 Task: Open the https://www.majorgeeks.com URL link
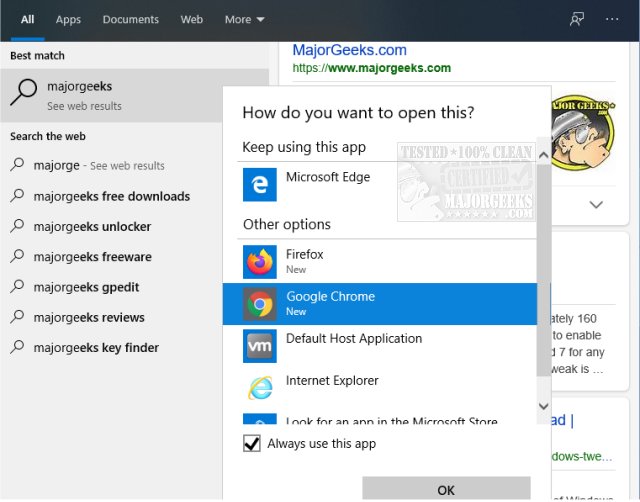point(371,68)
